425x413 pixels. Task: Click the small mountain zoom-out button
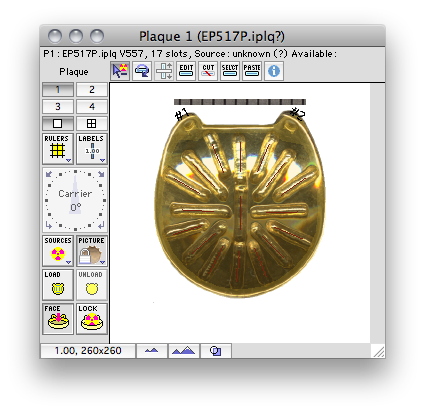[152, 351]
